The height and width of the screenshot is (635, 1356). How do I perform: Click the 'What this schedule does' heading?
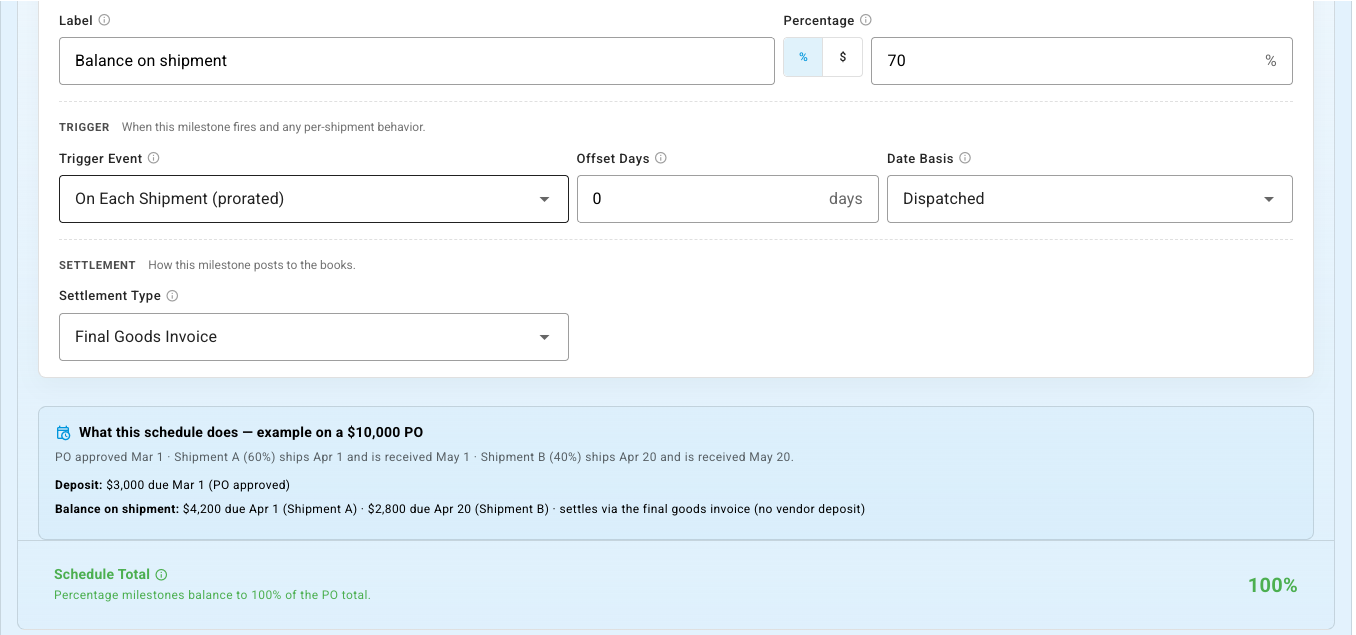pyautogui.click(x=251, y=433)
